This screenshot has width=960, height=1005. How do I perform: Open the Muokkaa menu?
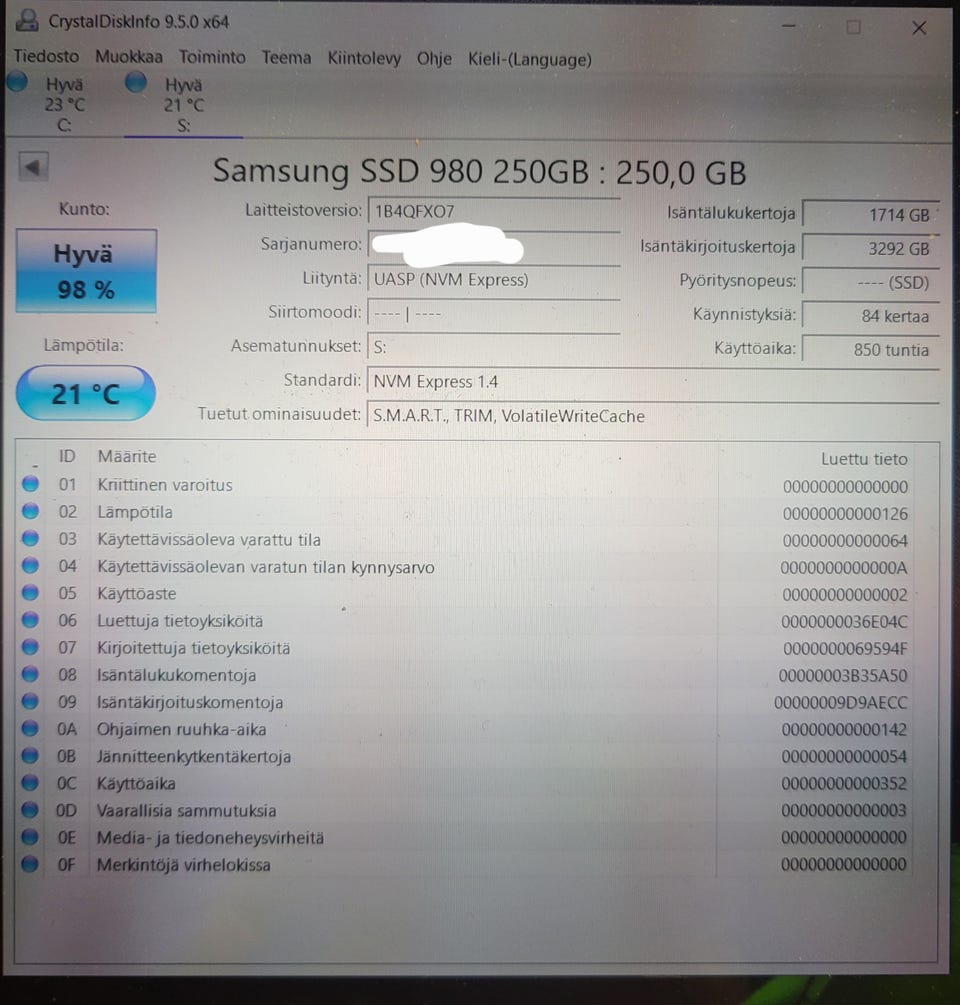tap(129, 57)
